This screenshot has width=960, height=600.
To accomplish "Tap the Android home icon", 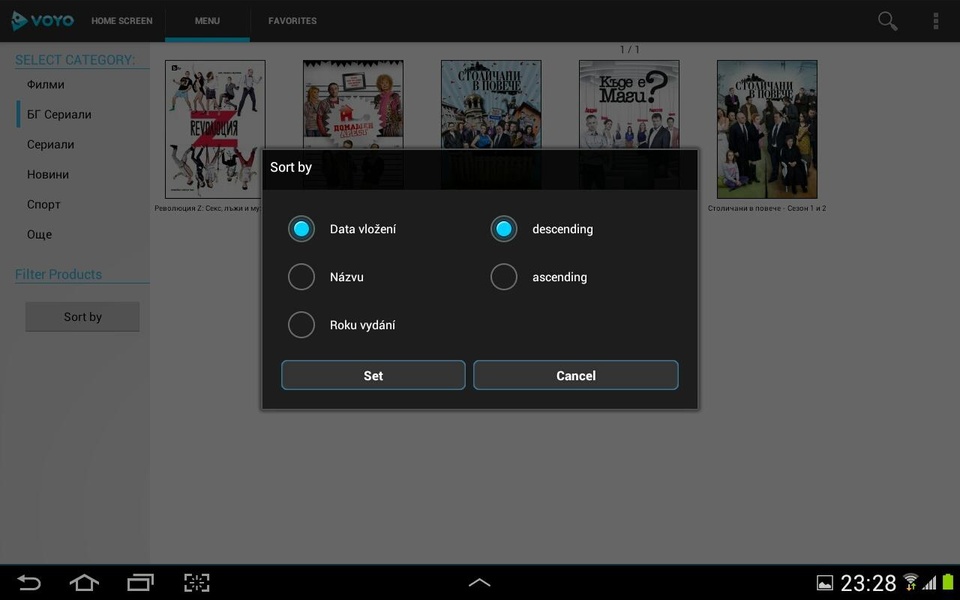I will (84, 582).
